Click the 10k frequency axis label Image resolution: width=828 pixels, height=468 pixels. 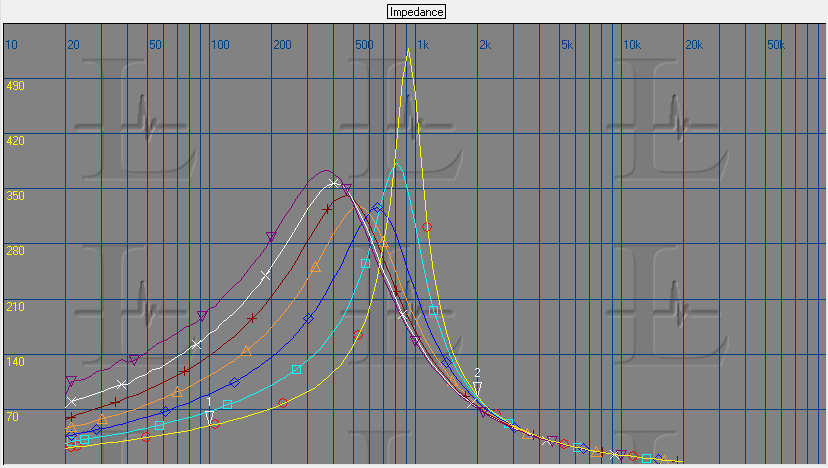click(632, 45)
